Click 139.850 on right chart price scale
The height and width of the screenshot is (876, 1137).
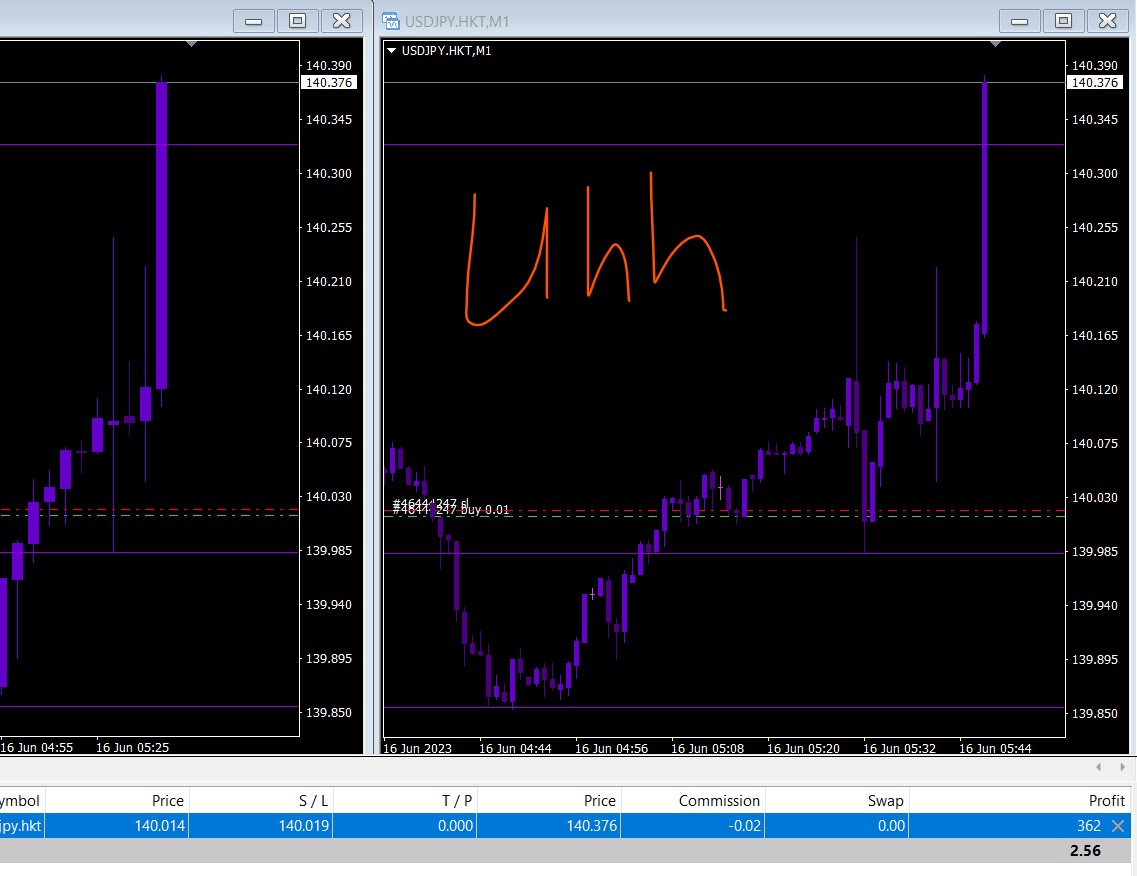(1094, 714)
